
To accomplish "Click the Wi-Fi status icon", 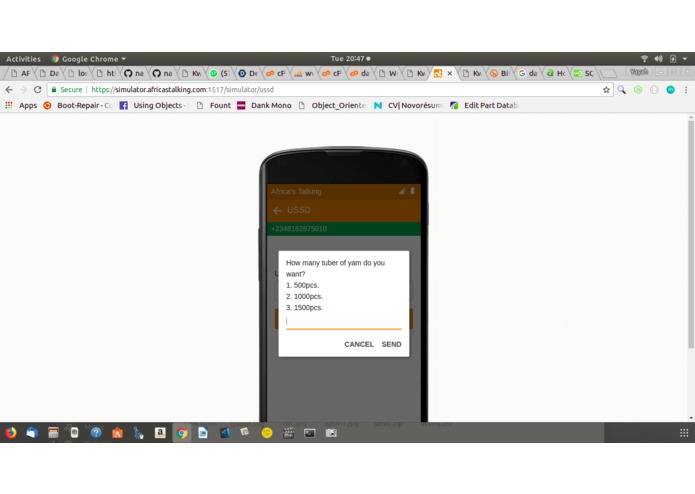I will tap(644, 59).
